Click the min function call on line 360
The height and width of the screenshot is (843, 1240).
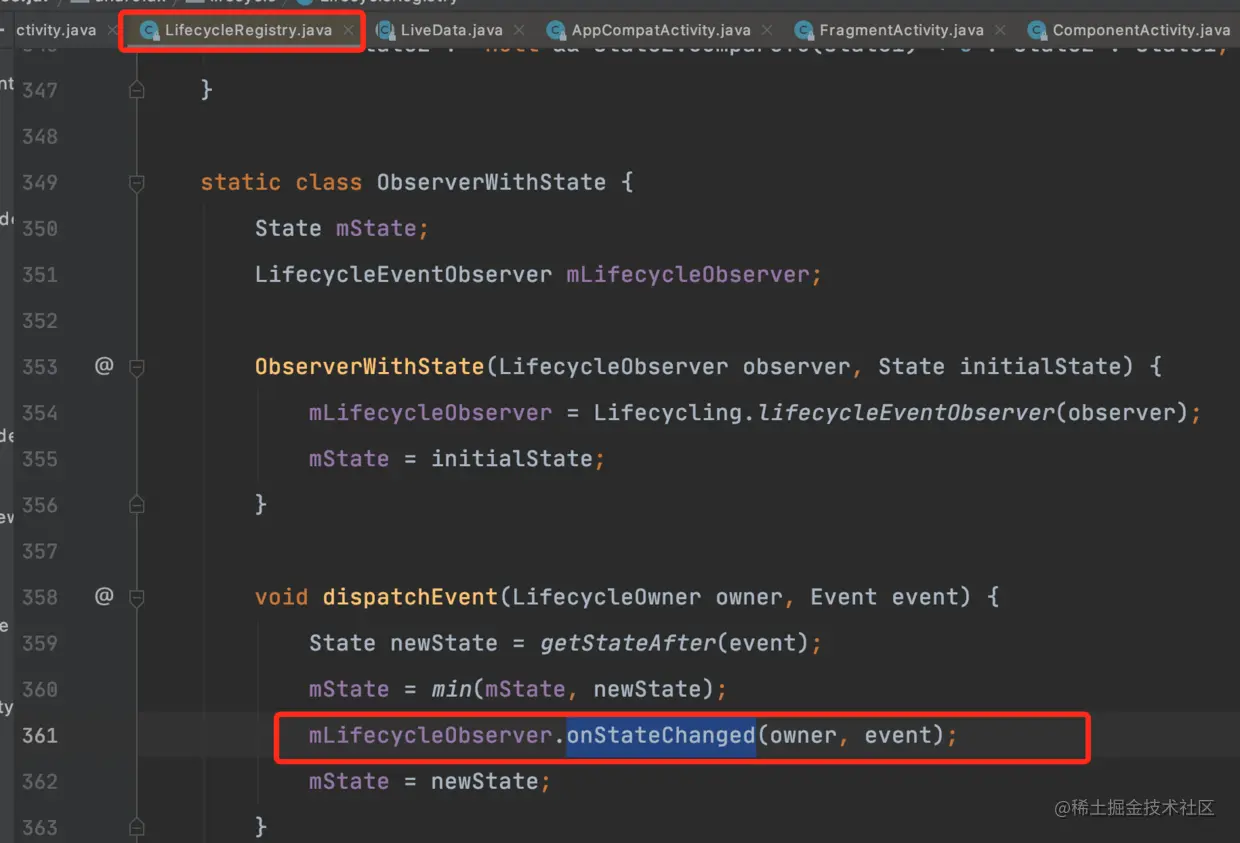click(x=453, y=689)
